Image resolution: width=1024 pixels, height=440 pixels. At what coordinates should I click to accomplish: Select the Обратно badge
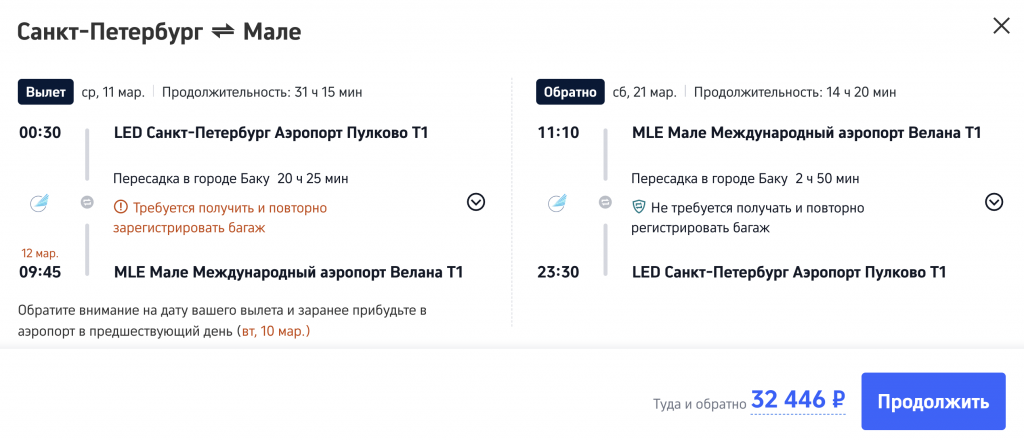(567, 92)
